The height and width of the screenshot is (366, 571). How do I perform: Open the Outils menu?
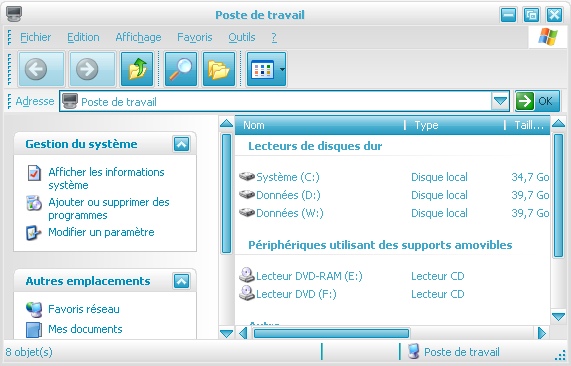(242, 37)
